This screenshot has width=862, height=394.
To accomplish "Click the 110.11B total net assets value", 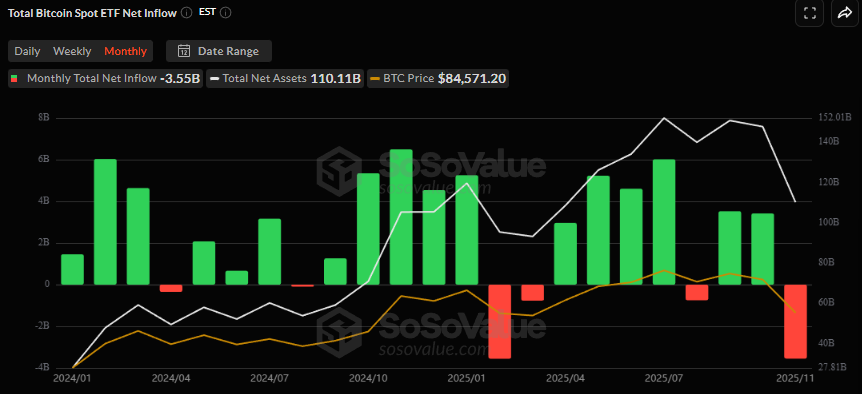I will pyautogui.click(x=335, y=79).
